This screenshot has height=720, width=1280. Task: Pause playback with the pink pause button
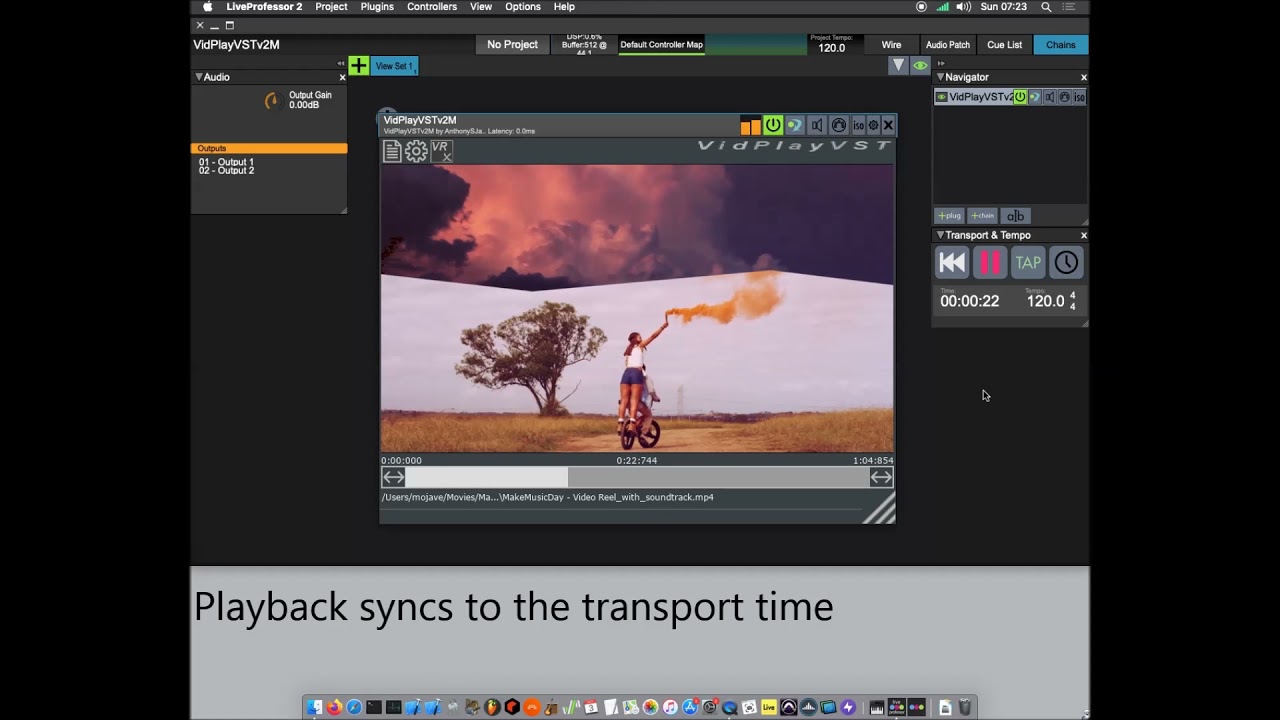tap(990, 262)
